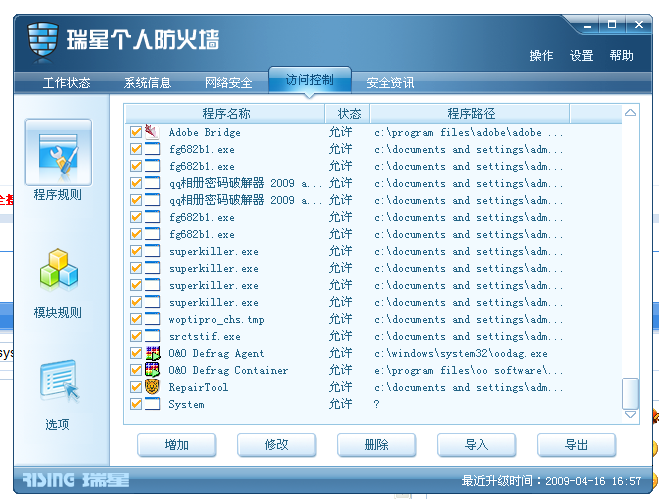659x499 pixels.
Task: Click the Rising shield logo icon
Action: (42, 42)
